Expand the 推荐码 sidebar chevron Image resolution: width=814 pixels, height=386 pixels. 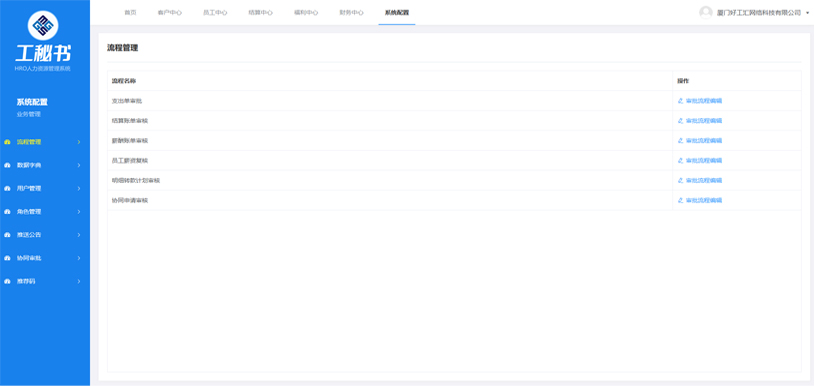(x=79, y=281)
